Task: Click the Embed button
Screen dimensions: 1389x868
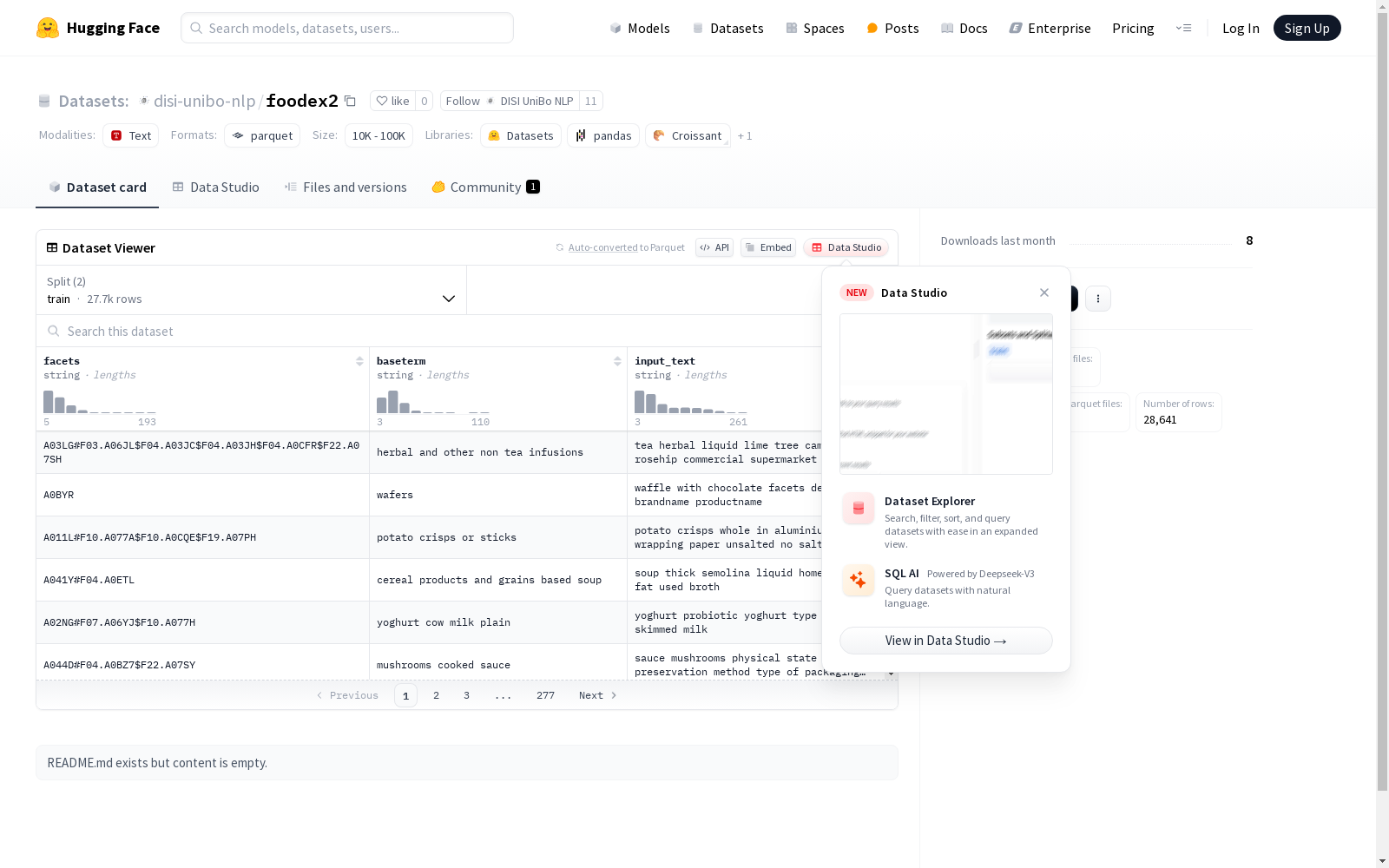Action: pos(768,247)
